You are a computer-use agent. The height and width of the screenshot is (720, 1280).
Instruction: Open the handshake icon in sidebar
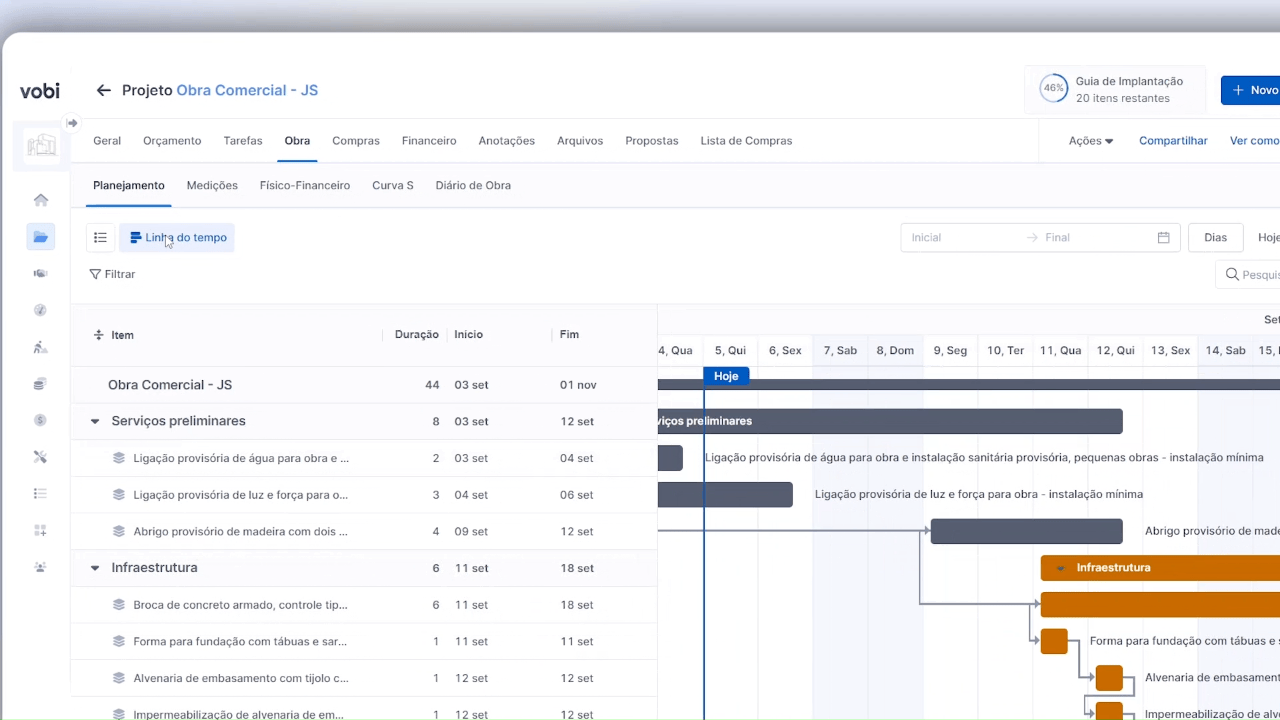(41, 274)
